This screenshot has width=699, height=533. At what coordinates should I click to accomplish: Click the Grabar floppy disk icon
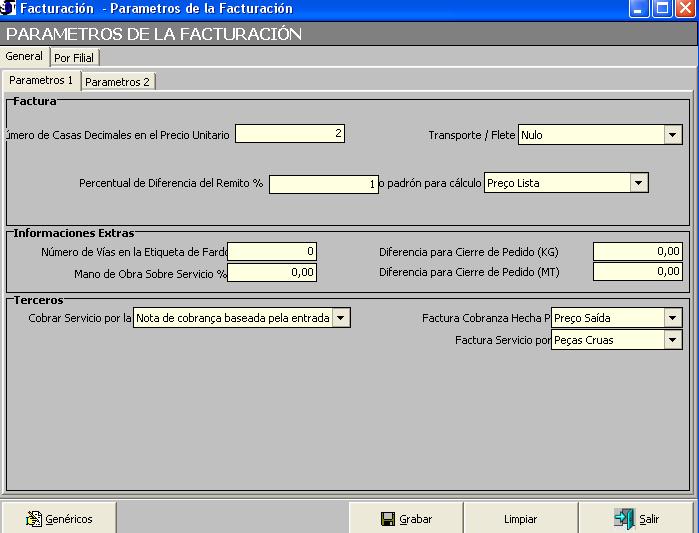click(x=388, y=519)
